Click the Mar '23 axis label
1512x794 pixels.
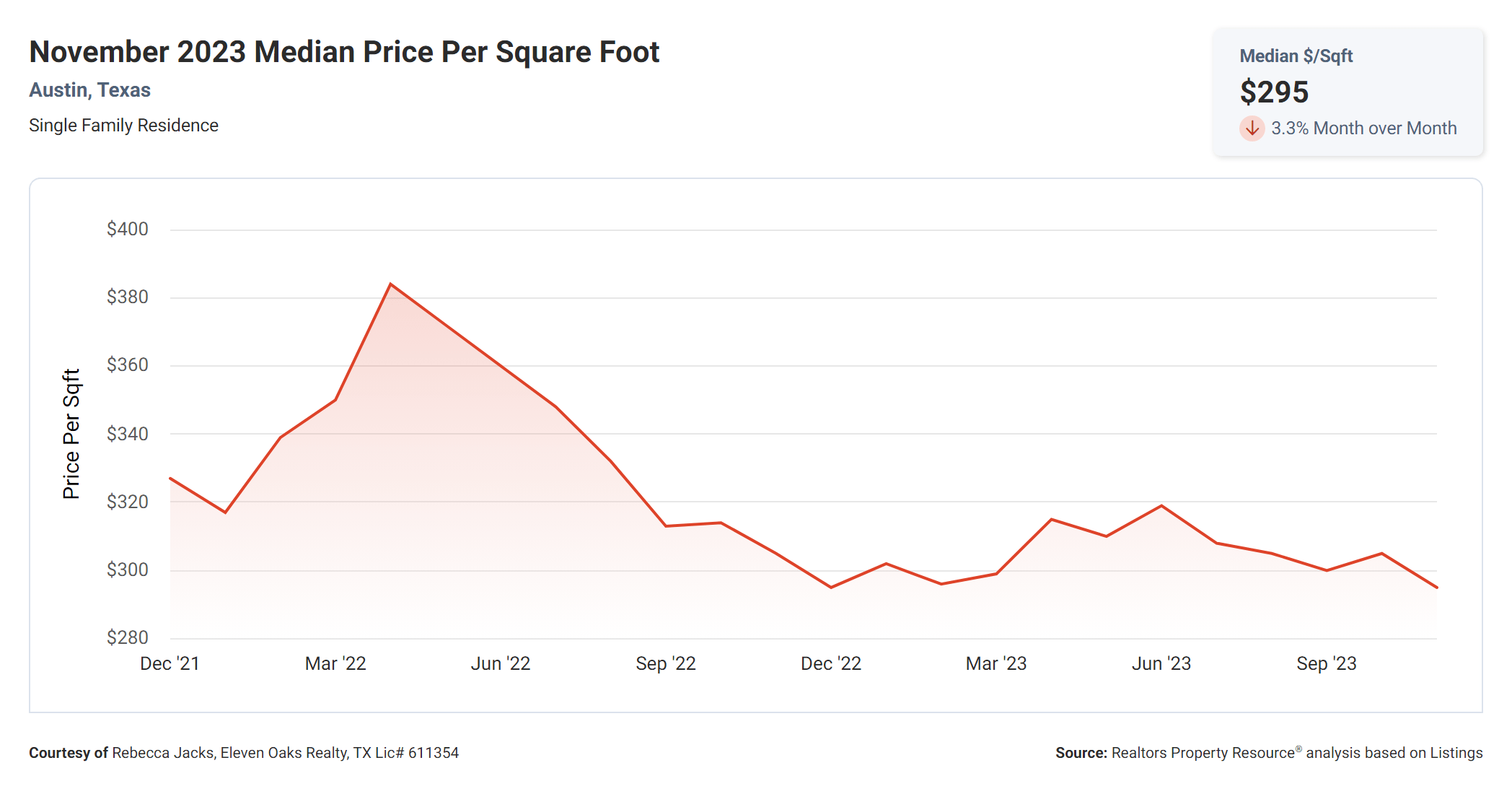tap(996, 663)
